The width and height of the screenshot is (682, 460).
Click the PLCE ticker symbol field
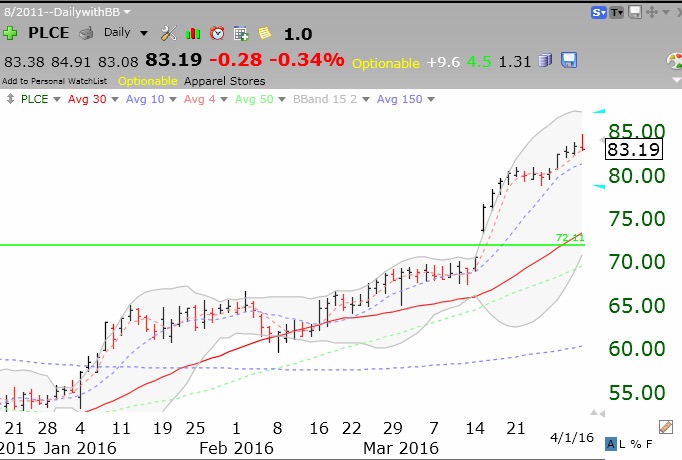pos(46,33)
